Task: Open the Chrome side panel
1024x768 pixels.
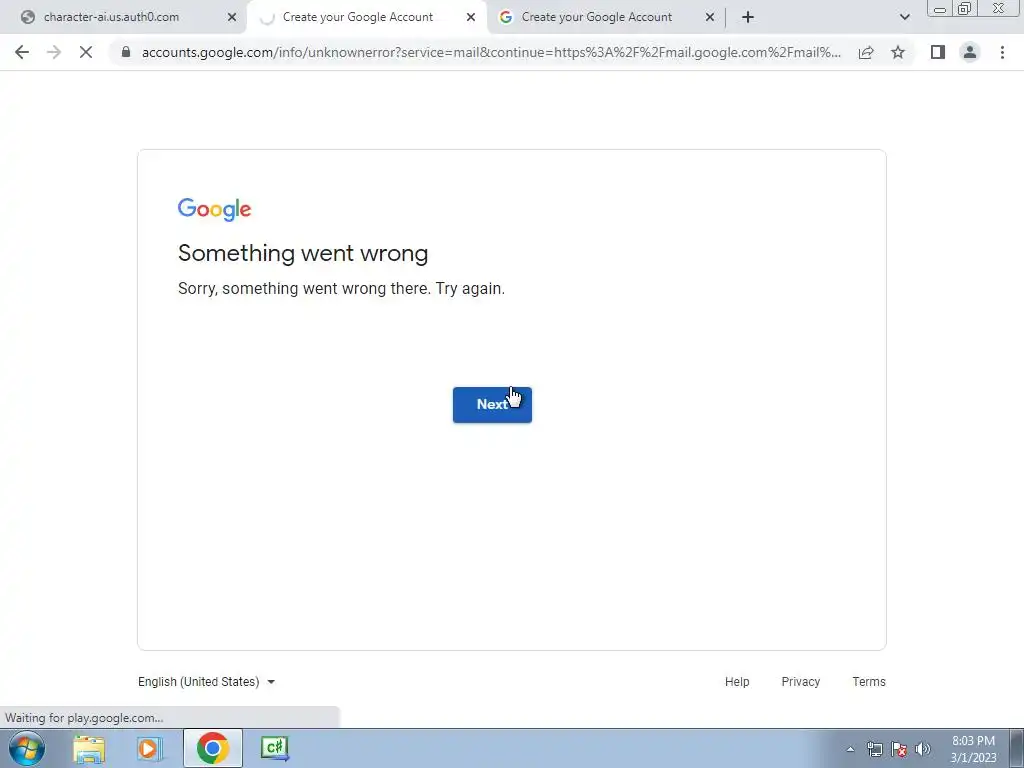Action: [938, 52]
